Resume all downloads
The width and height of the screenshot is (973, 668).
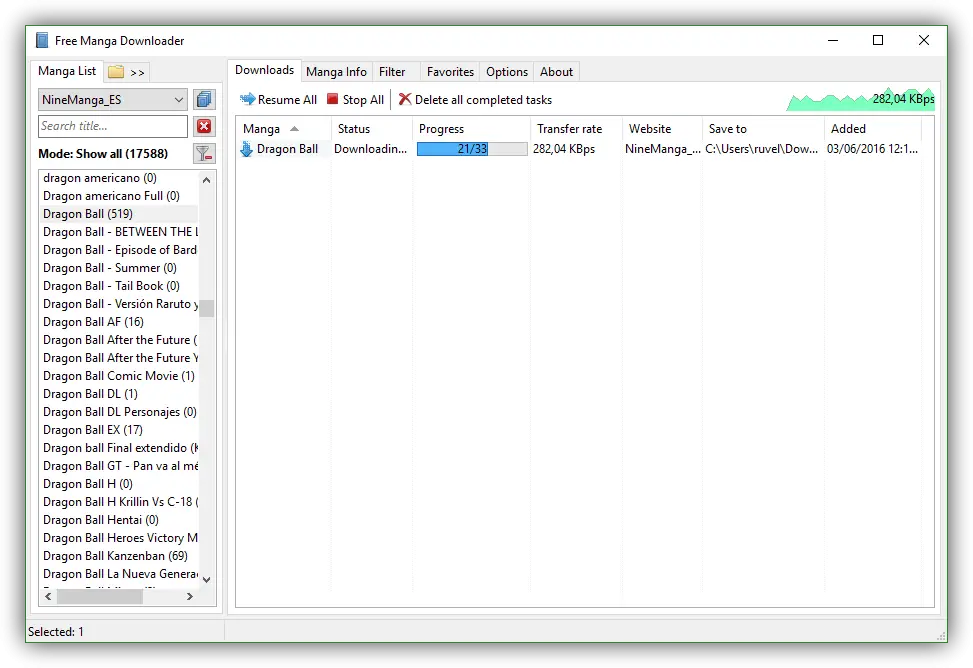click(x=278, y=99)
